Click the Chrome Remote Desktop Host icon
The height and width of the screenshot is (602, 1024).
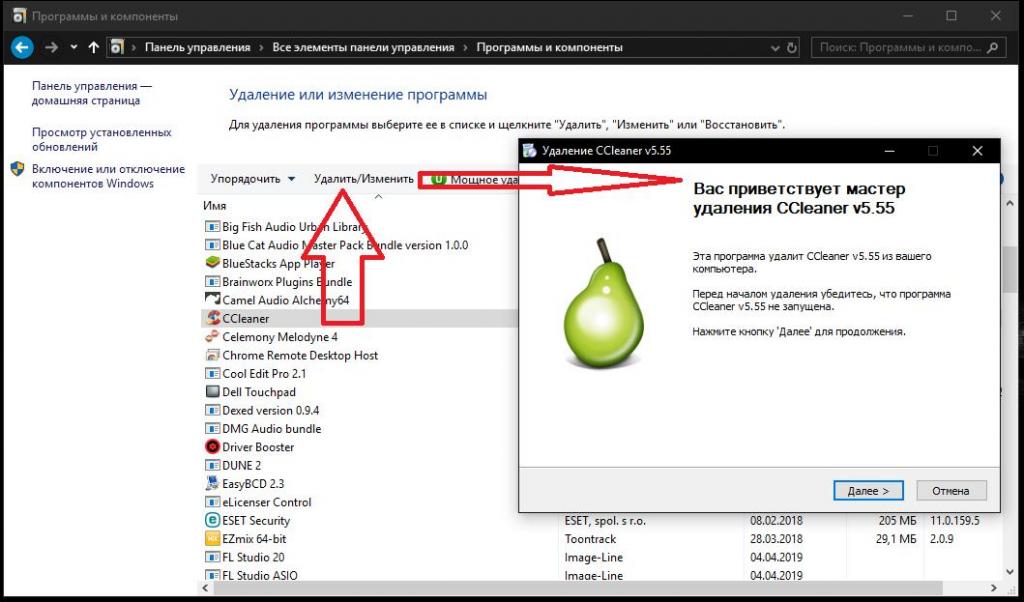[212, 355]
